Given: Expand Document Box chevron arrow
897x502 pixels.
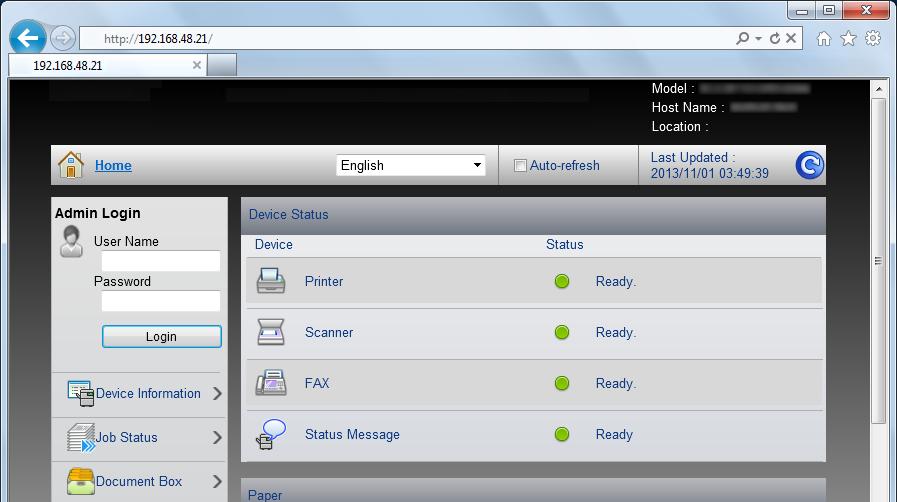Looking at the screenshot, I should coord(217,481).
